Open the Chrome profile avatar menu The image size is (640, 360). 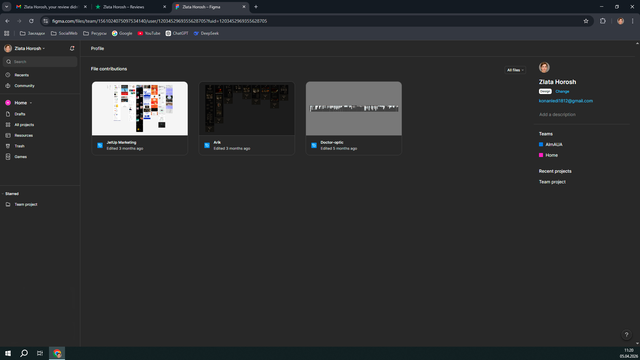coord(620,21)
